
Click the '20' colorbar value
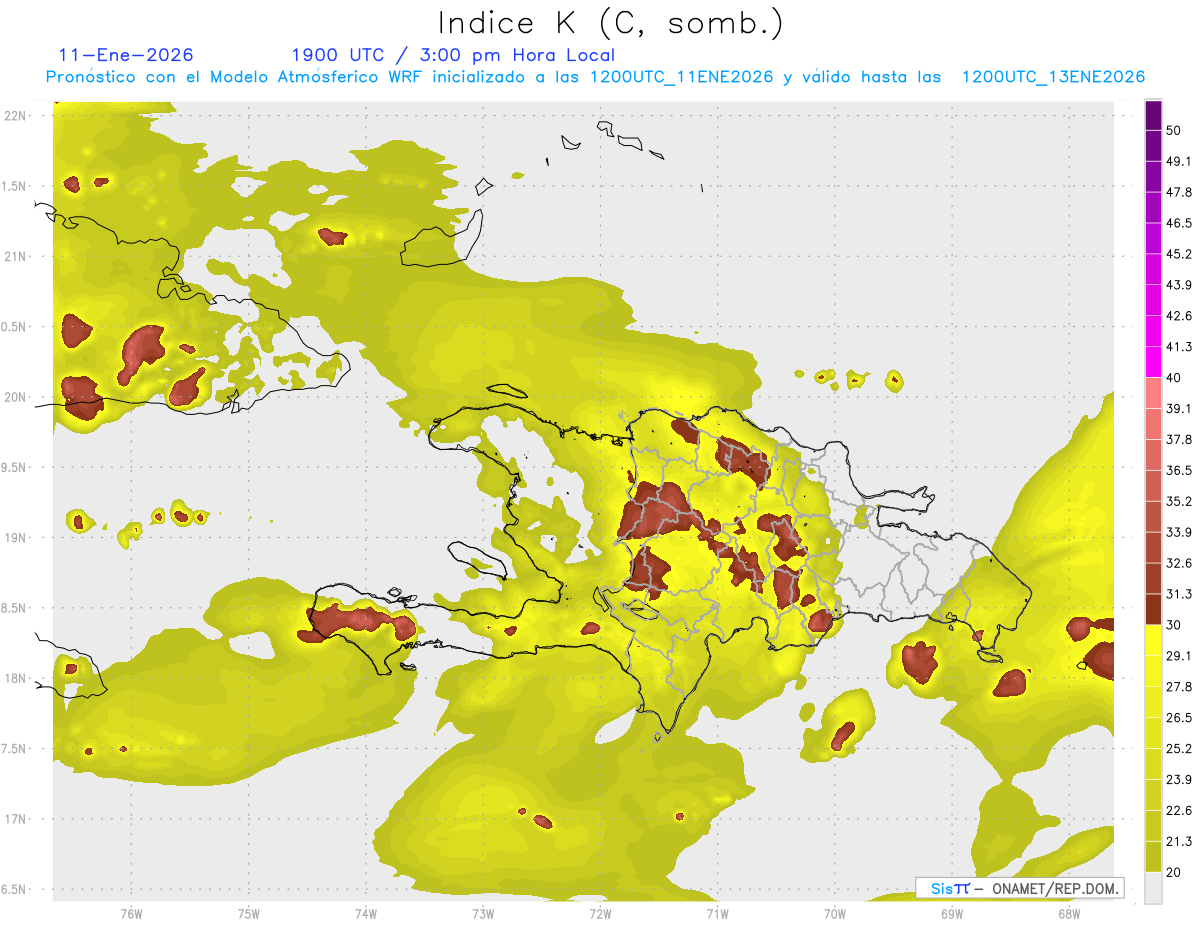(1174, 873)
